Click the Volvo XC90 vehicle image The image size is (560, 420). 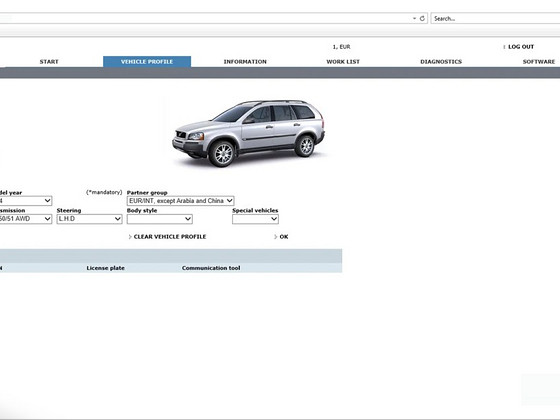pos(249,133)
